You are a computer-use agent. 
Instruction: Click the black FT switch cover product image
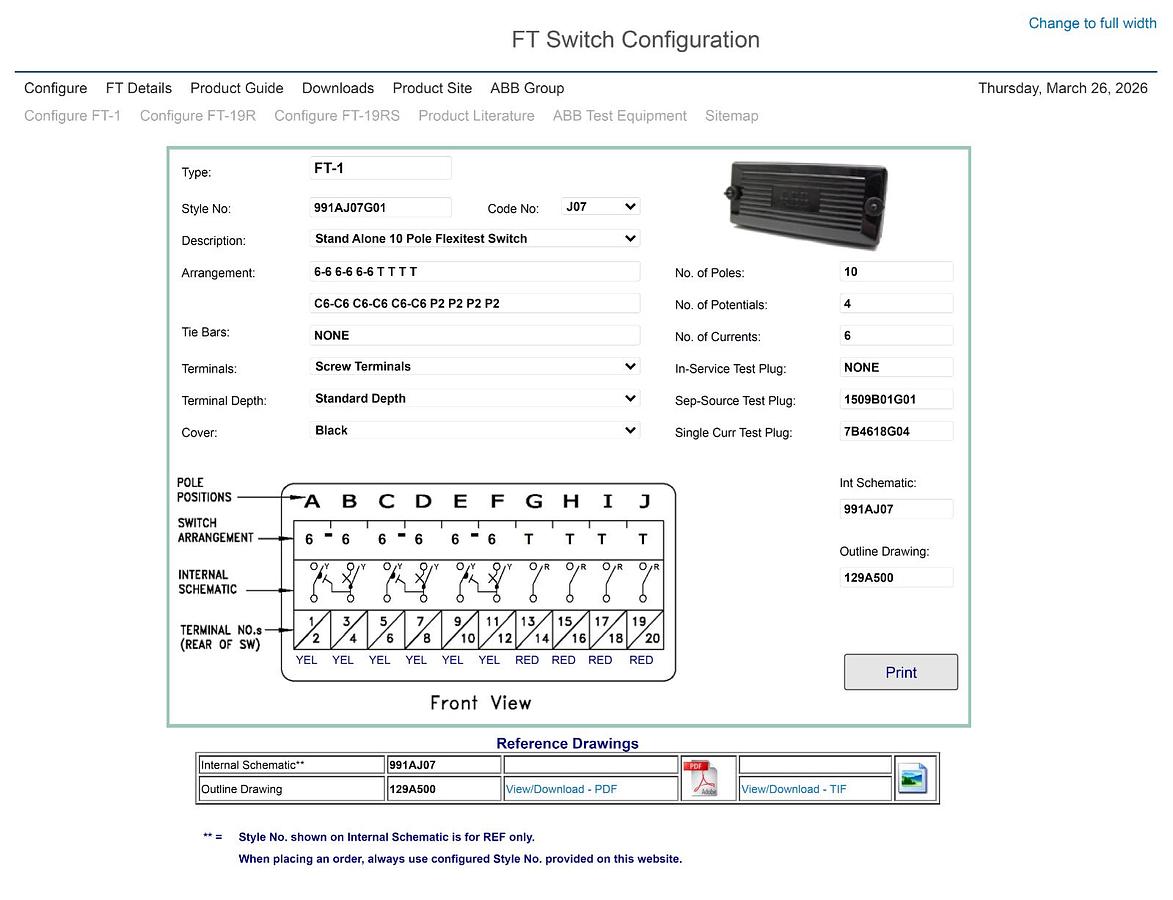coord(806,204)
